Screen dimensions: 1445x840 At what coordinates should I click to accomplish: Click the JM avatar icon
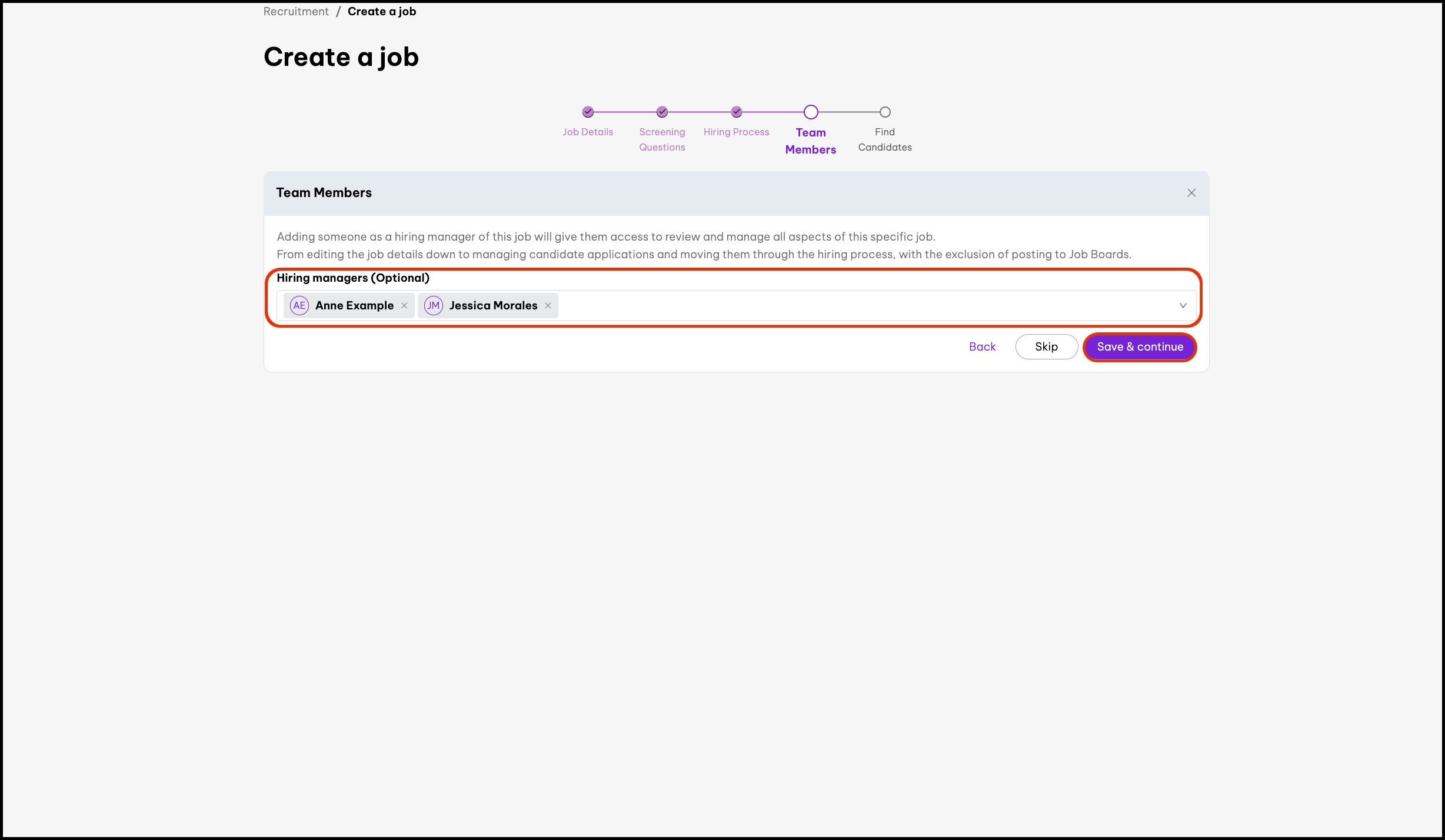(434, 305)
